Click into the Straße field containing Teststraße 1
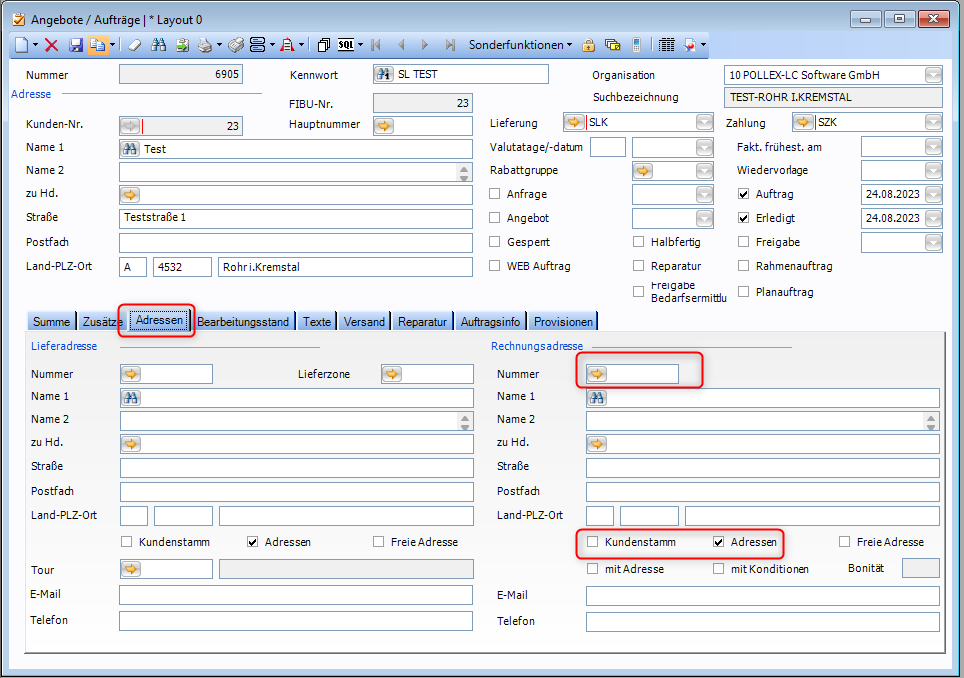964x678 pixels. point(295,219)
